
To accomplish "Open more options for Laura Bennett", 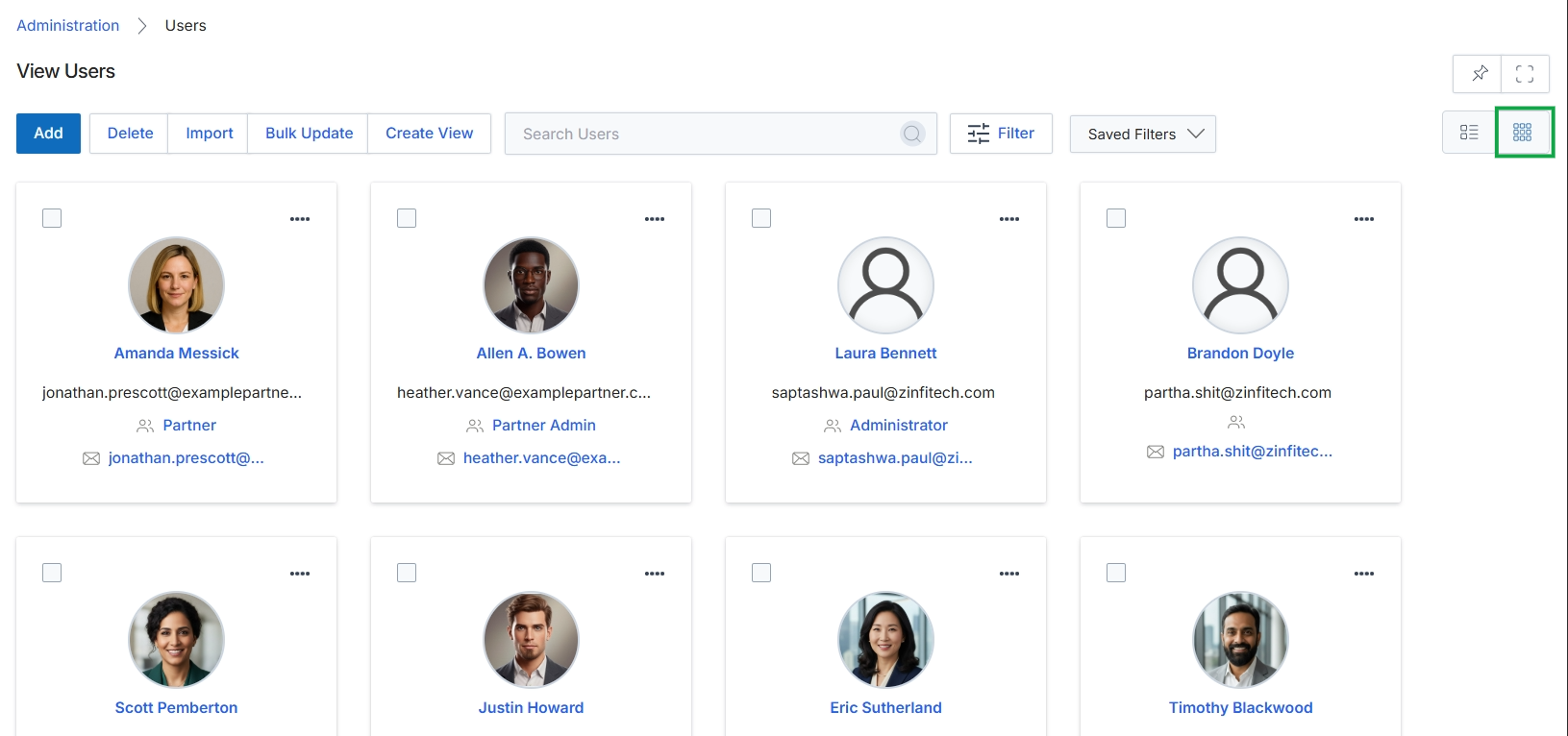I will point(1009,219).
